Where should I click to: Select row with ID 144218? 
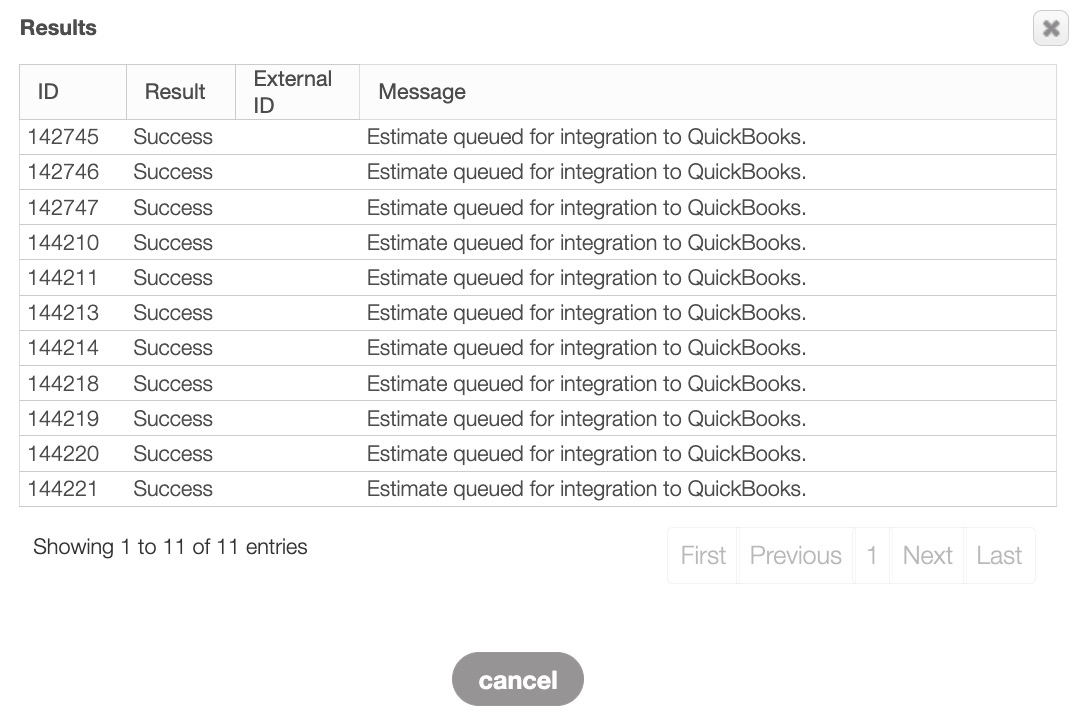[x=64, y=384]
